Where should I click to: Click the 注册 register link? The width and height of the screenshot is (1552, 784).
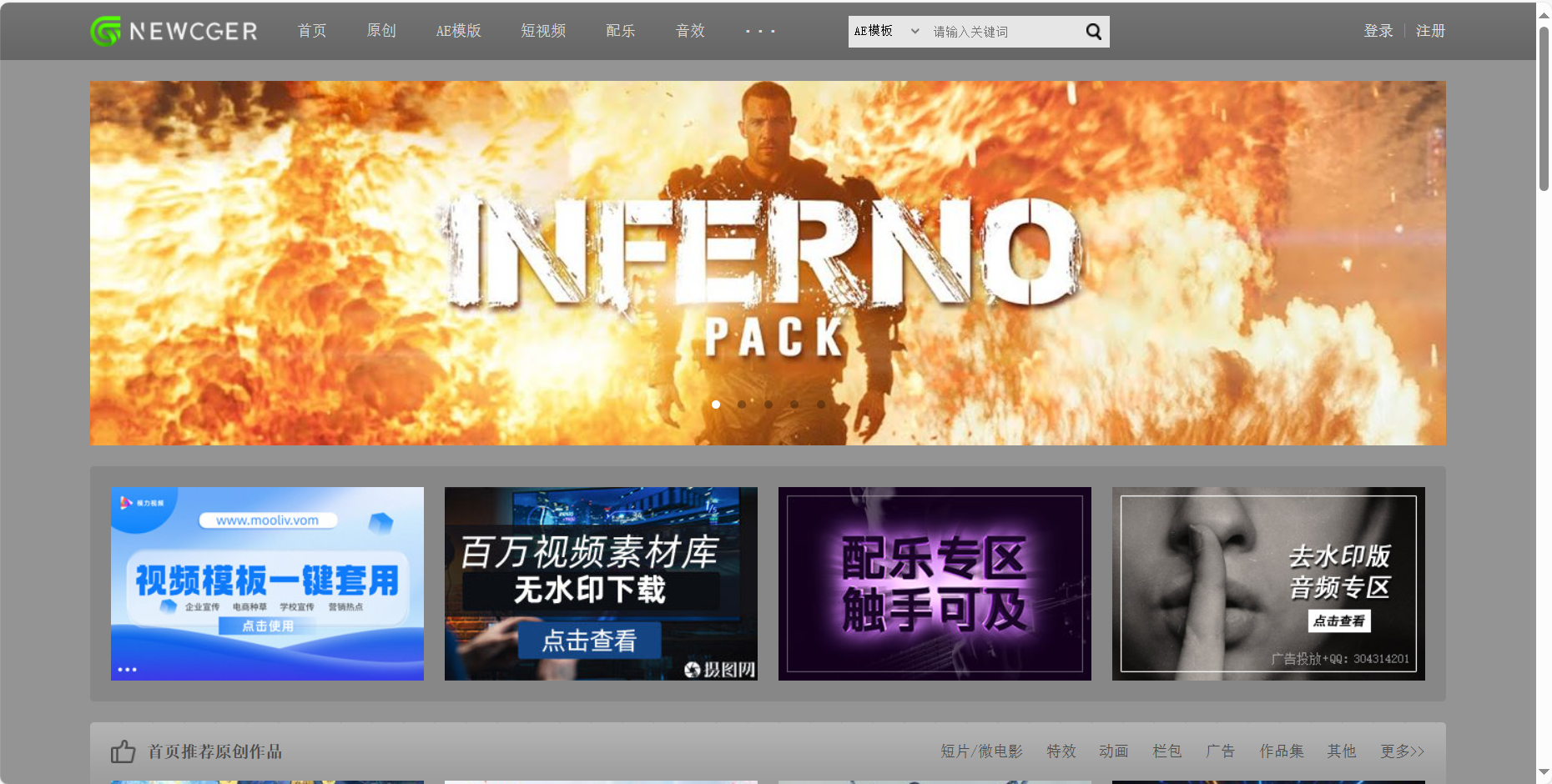coord(1430,31)
